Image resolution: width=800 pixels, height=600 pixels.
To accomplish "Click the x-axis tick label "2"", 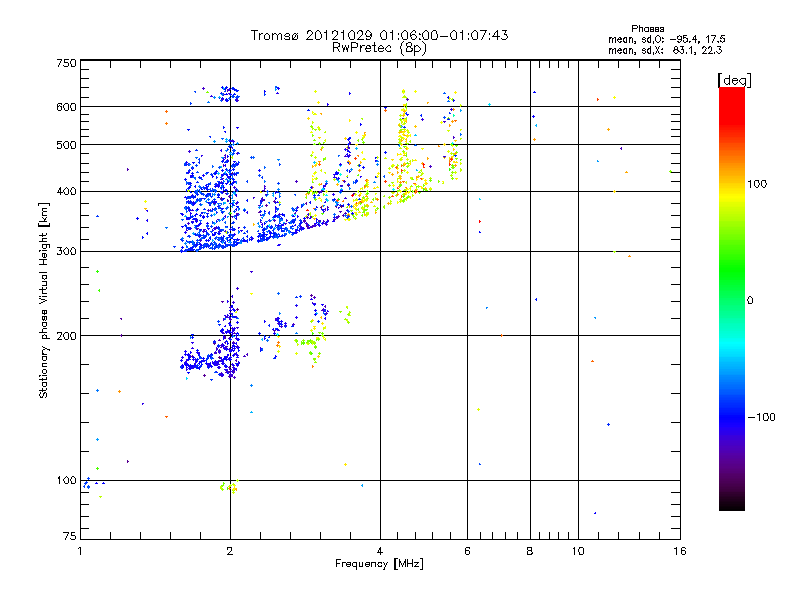I will [230, 551].
